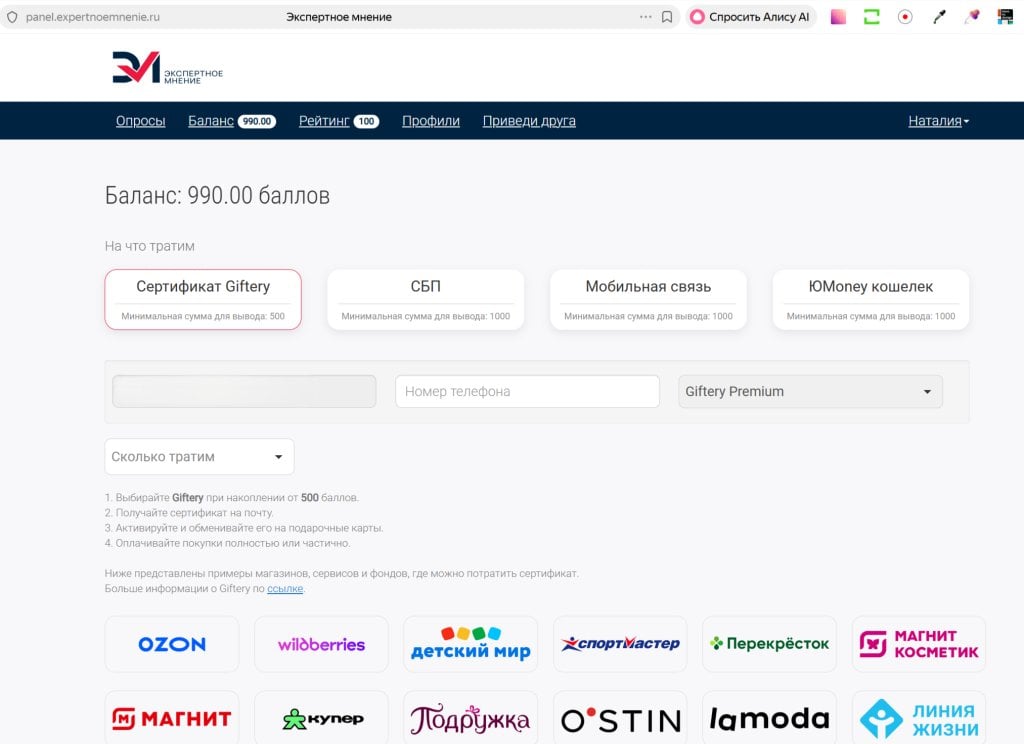The height and width of the screenshot is (744, 1024).
Task: Pick the ЮMoney кошелек payout option
Action: (x=871, y=299)
